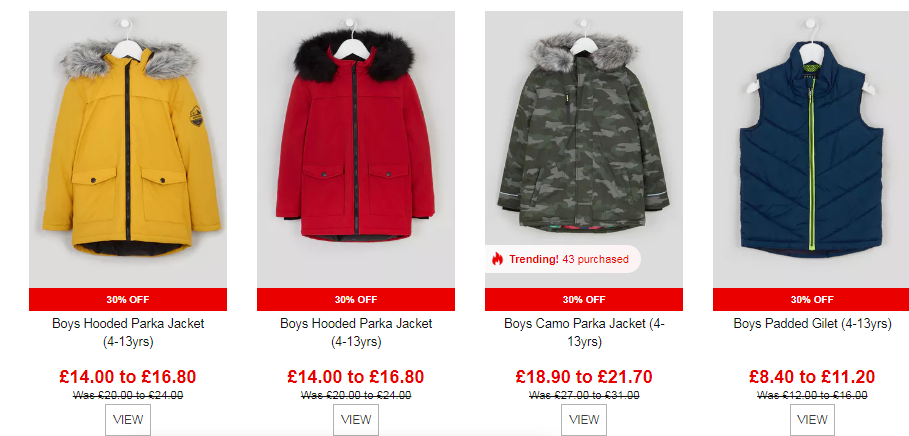Open the navy padded gilet image
The width and height of the screenshot is (909, 436).
(x=811, y=150)
